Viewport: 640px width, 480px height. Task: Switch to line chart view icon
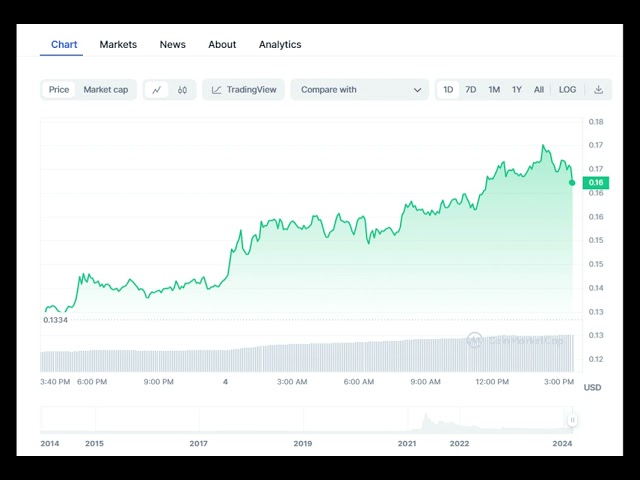[157, 90]
